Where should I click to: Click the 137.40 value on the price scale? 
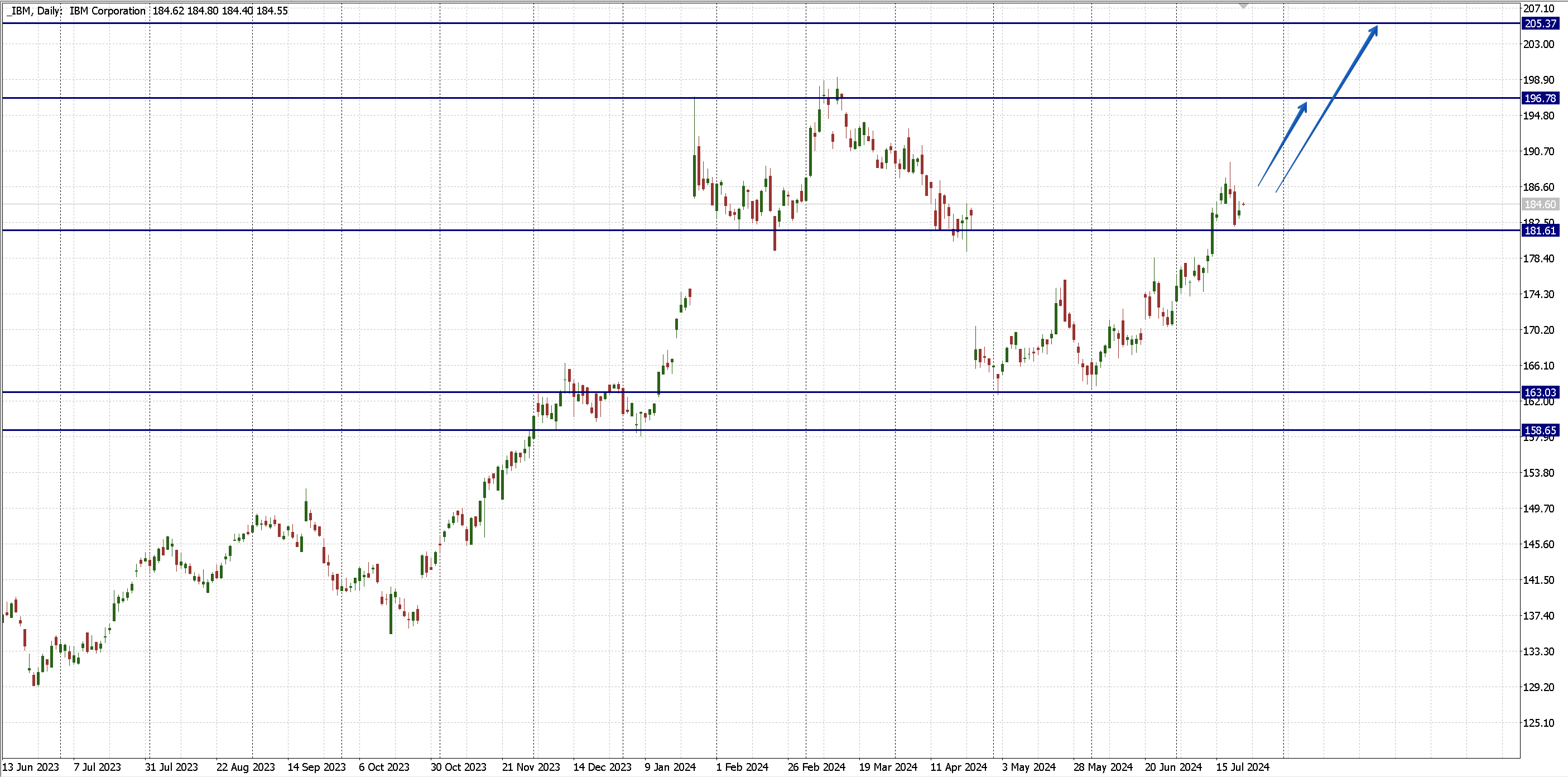pyautogui.click(x=1539, y=616)
